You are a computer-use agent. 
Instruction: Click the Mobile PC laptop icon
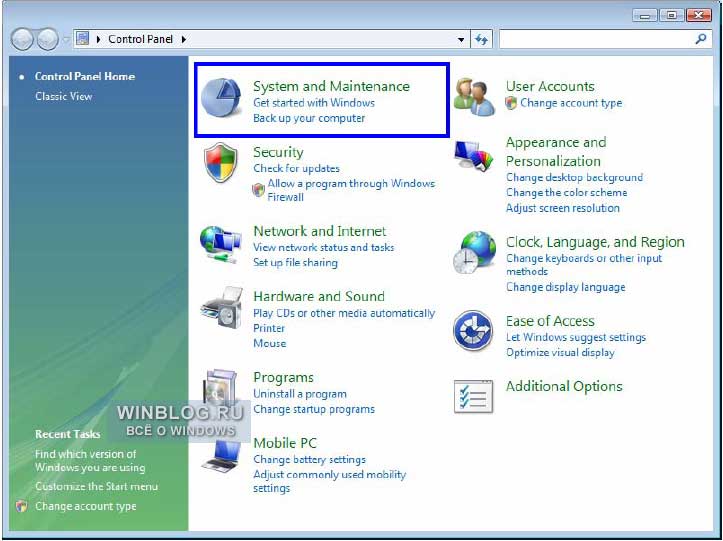pos(221,456)
